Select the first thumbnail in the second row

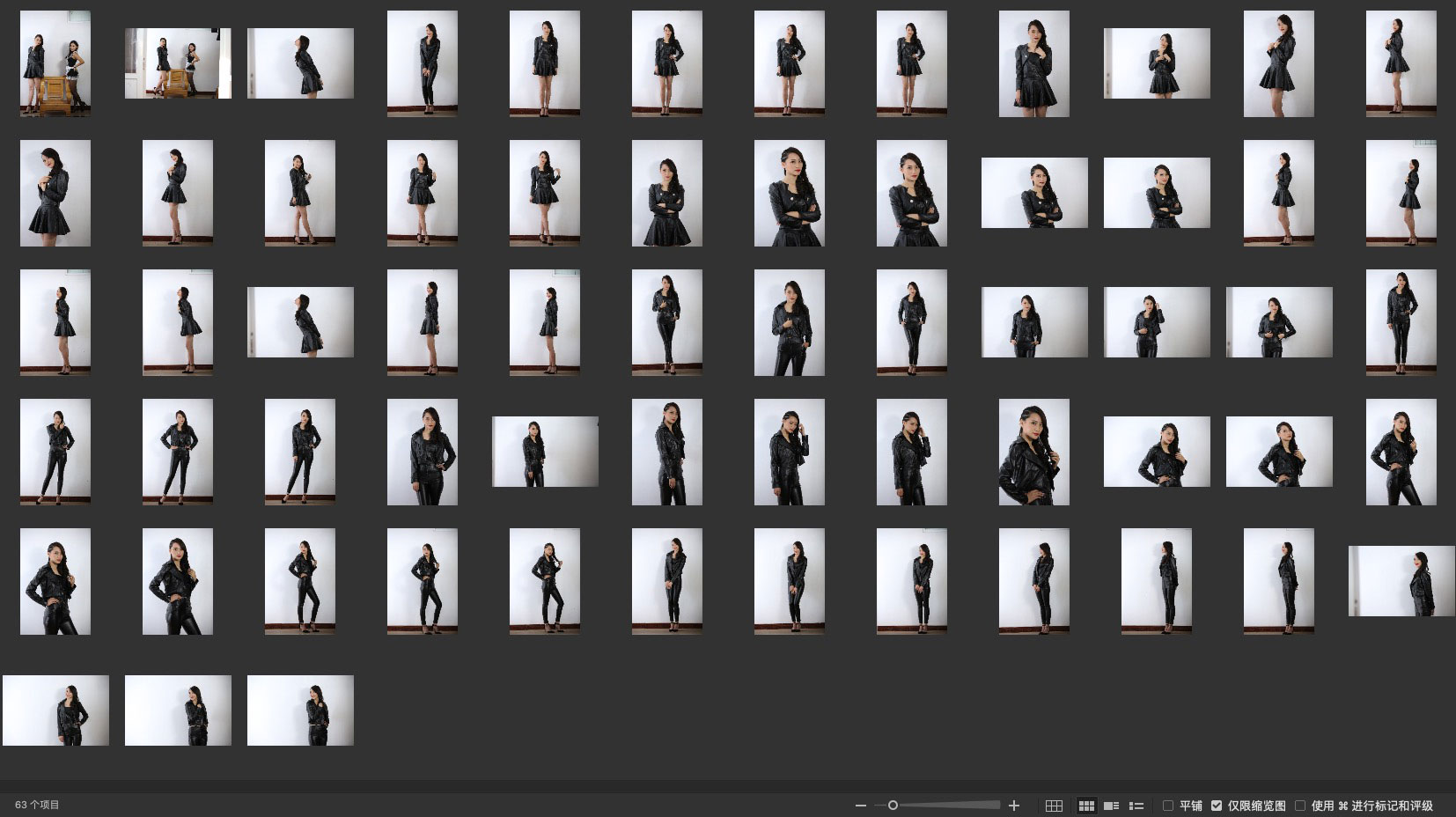tap(55, 193)
